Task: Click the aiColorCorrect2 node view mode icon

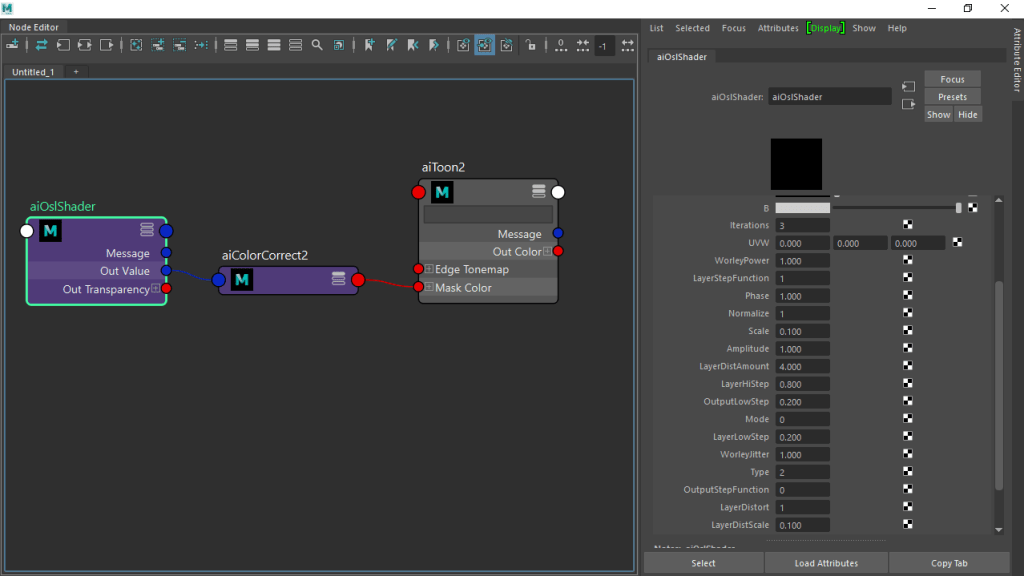Action: point(339,280)
